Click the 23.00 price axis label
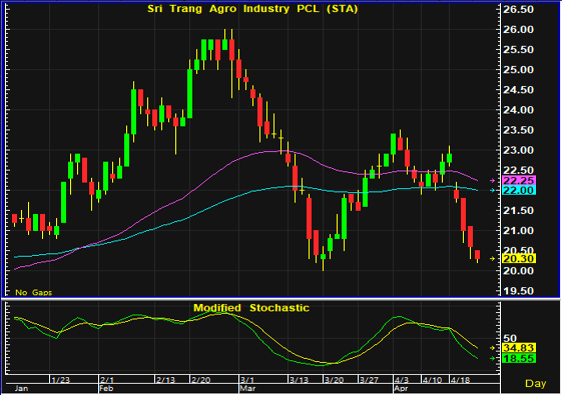Screen dimensions: 562x395 point(518,150)
